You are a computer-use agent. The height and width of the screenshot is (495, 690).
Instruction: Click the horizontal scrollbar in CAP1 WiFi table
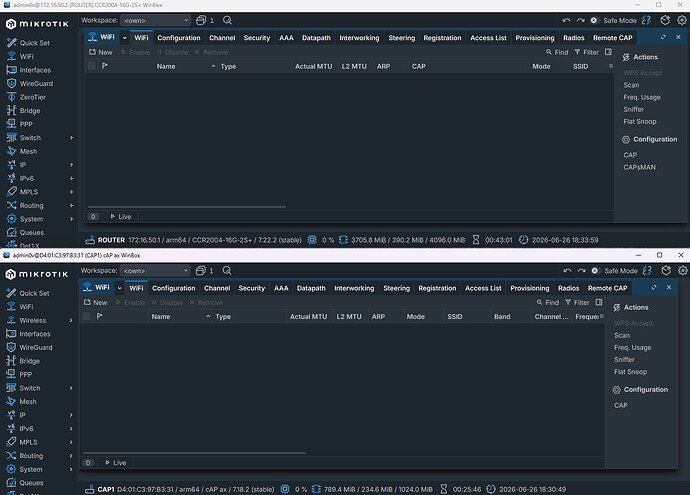(x=194, y=452)
